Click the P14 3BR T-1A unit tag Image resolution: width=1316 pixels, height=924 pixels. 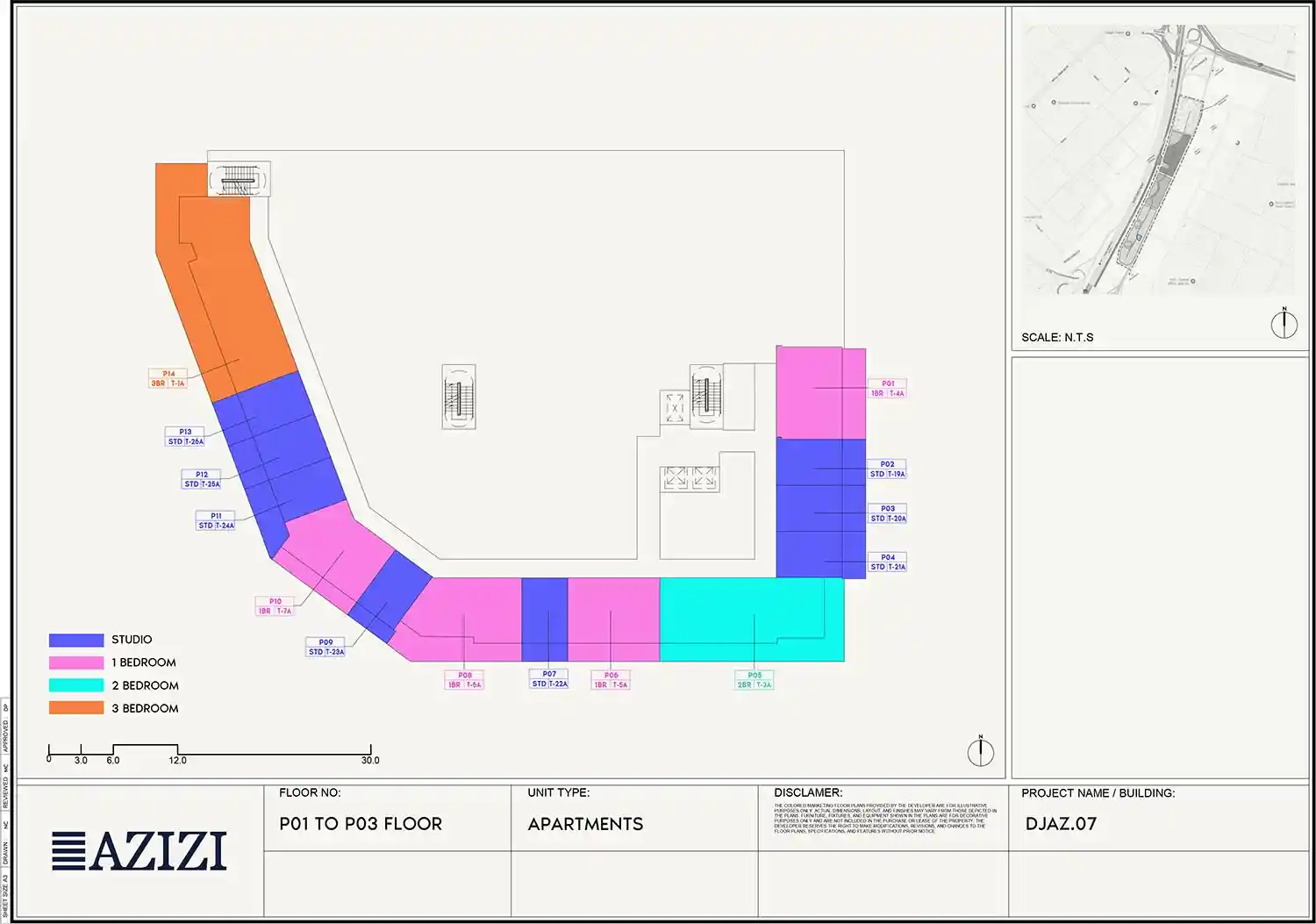point(168,379)
